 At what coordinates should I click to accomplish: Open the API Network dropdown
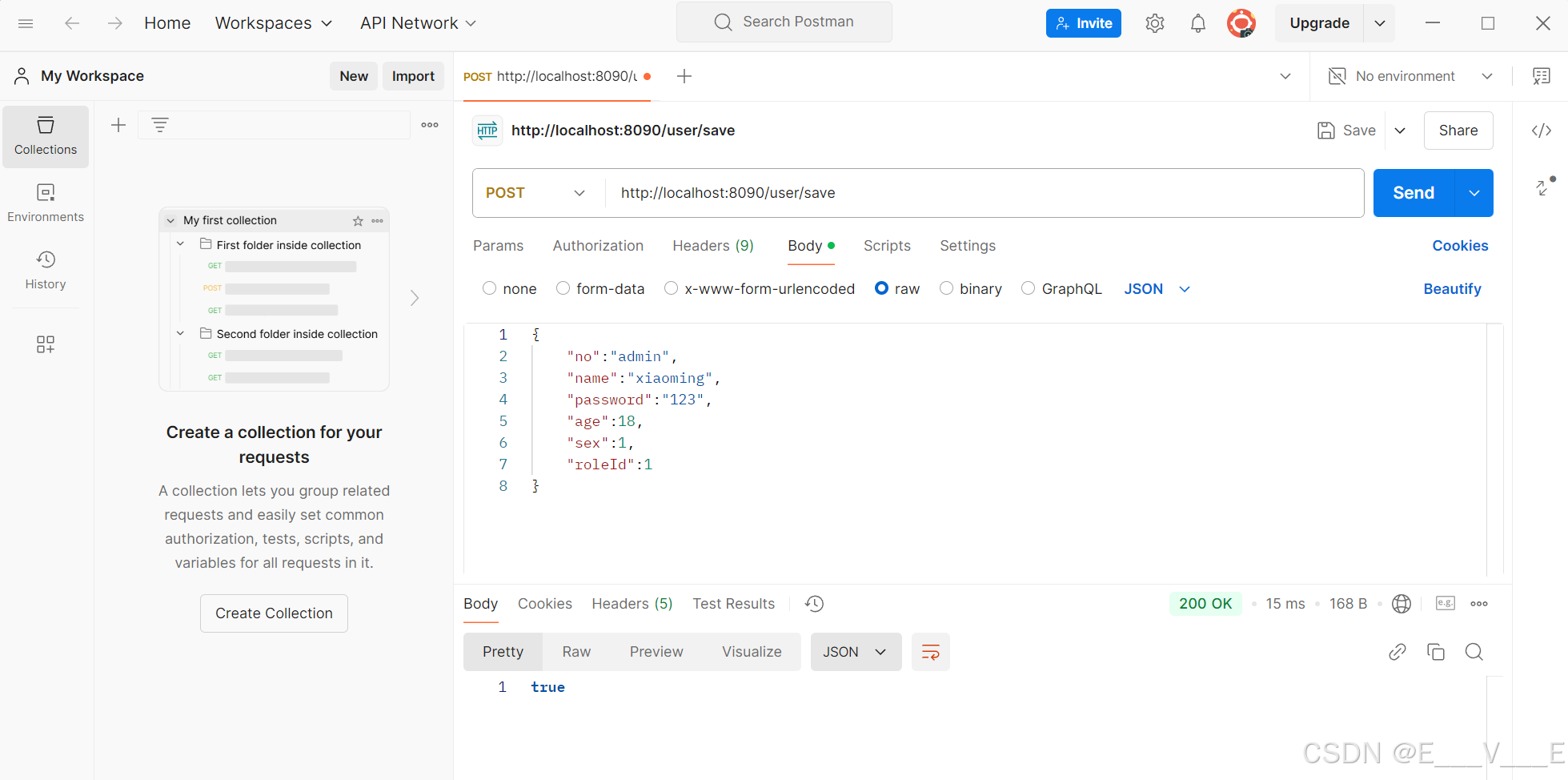click(418, 23)
